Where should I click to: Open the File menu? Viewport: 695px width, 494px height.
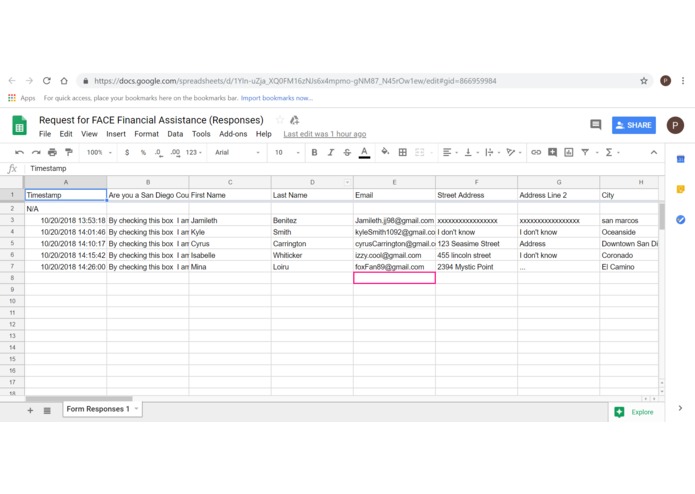45,134
